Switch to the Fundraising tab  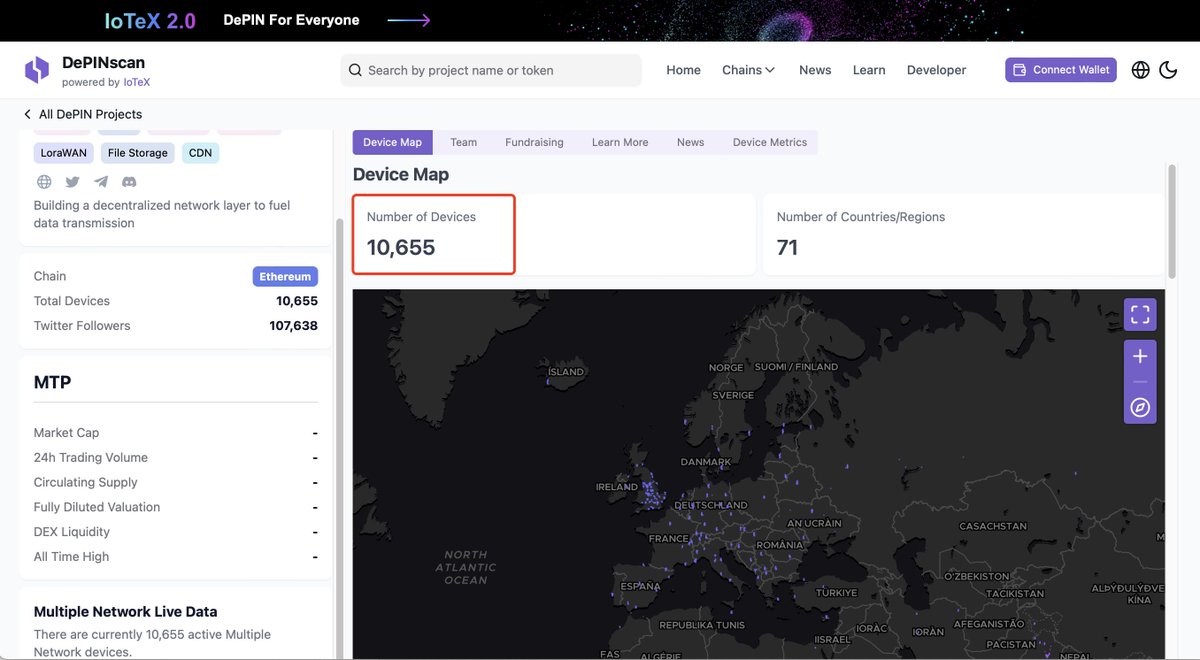(534, 142)
